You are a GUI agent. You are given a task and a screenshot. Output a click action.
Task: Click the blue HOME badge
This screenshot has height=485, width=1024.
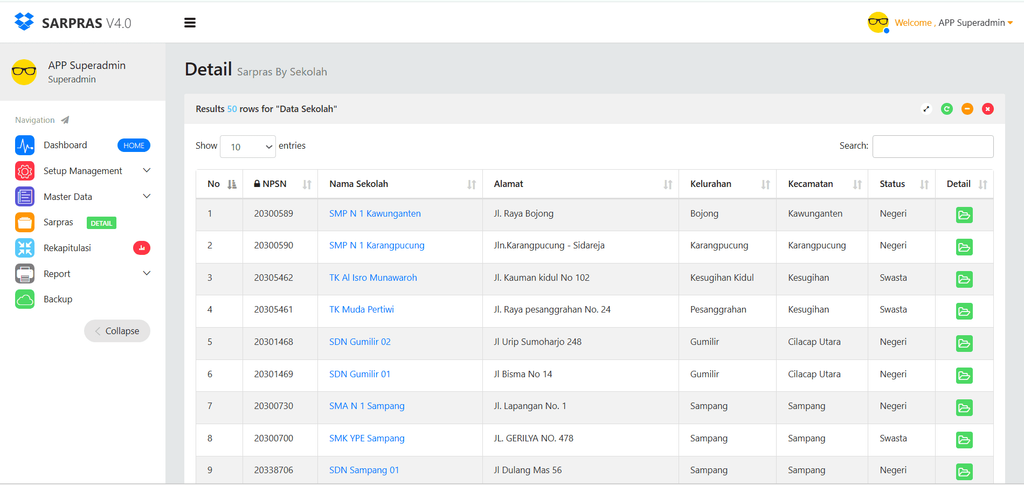pyautogui.click(x=134, y=146)
